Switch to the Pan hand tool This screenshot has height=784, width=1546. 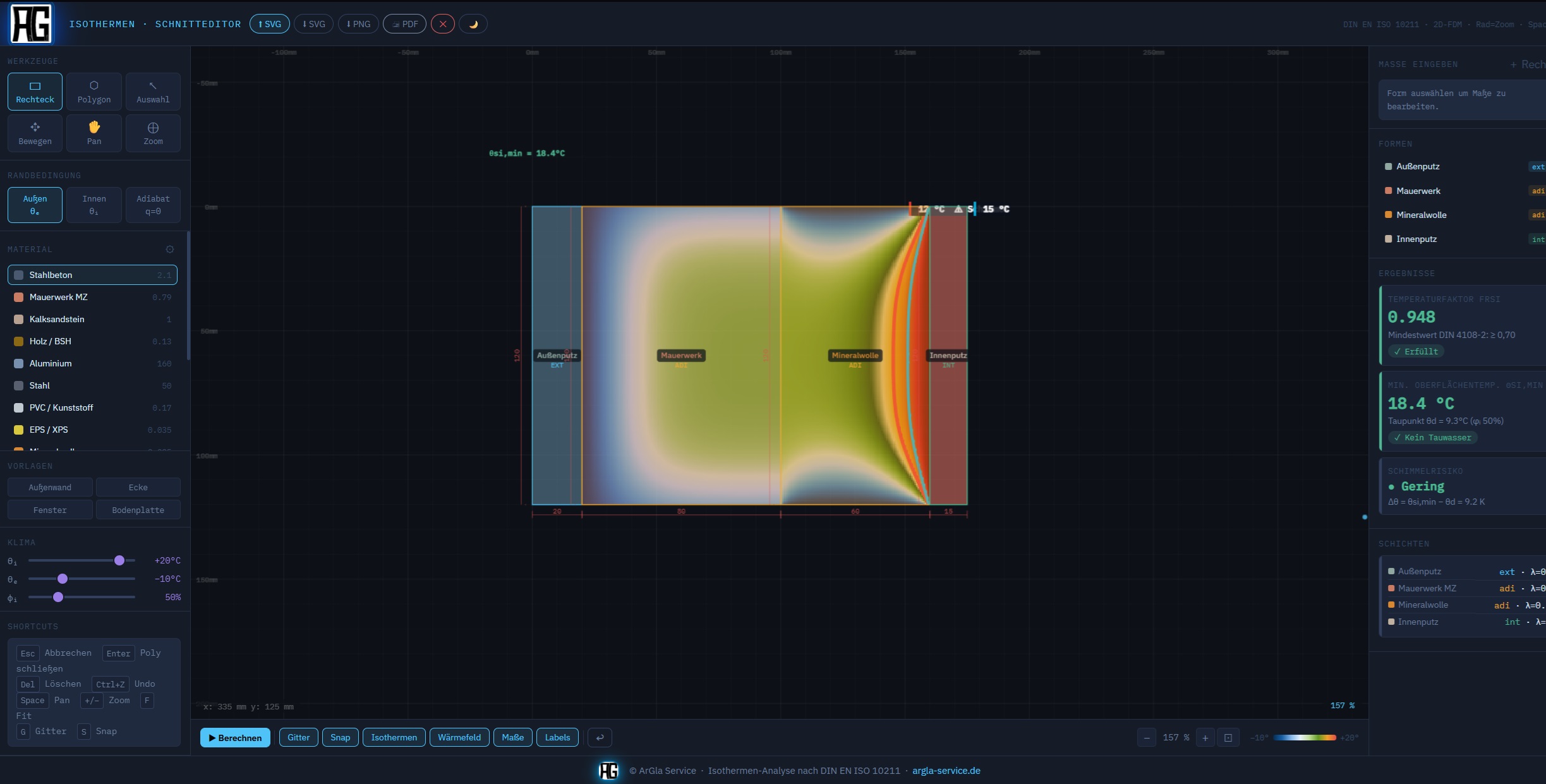(94, 133)
